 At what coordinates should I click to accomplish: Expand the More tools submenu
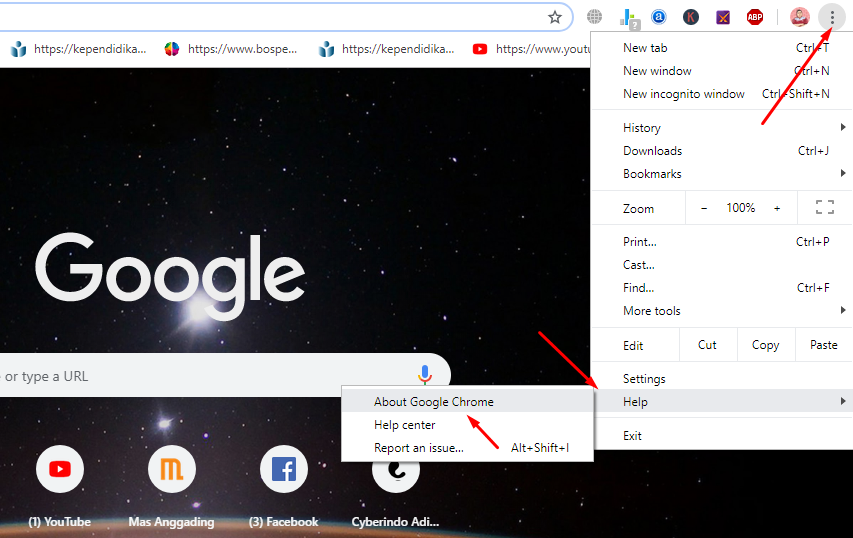tap(722, 311)
